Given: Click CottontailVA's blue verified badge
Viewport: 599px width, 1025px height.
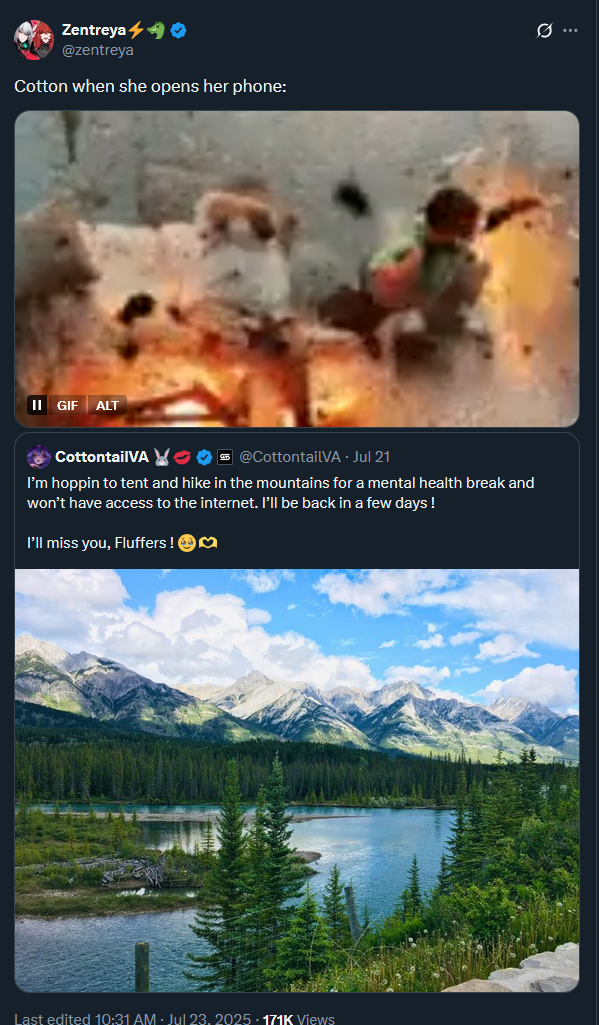Looking at the screenshot, I should click(204, 457).
